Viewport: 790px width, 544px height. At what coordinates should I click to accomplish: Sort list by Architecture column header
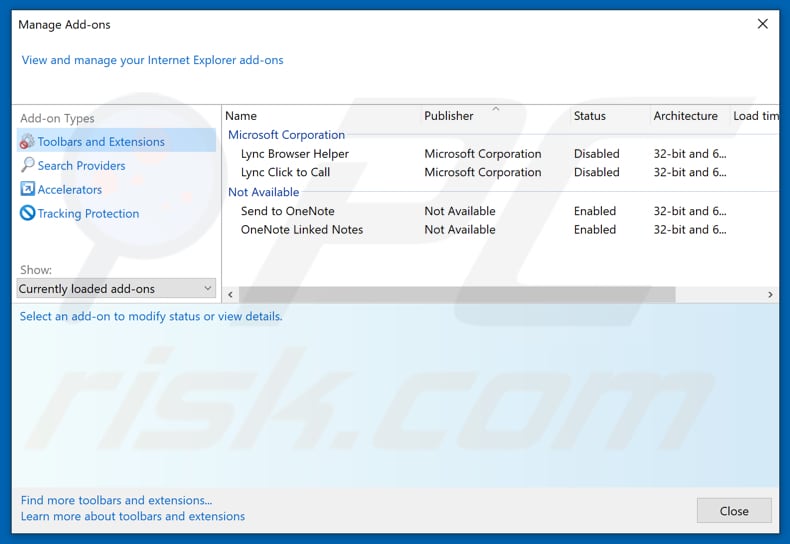pyautogui.click(x=685, y=116)
